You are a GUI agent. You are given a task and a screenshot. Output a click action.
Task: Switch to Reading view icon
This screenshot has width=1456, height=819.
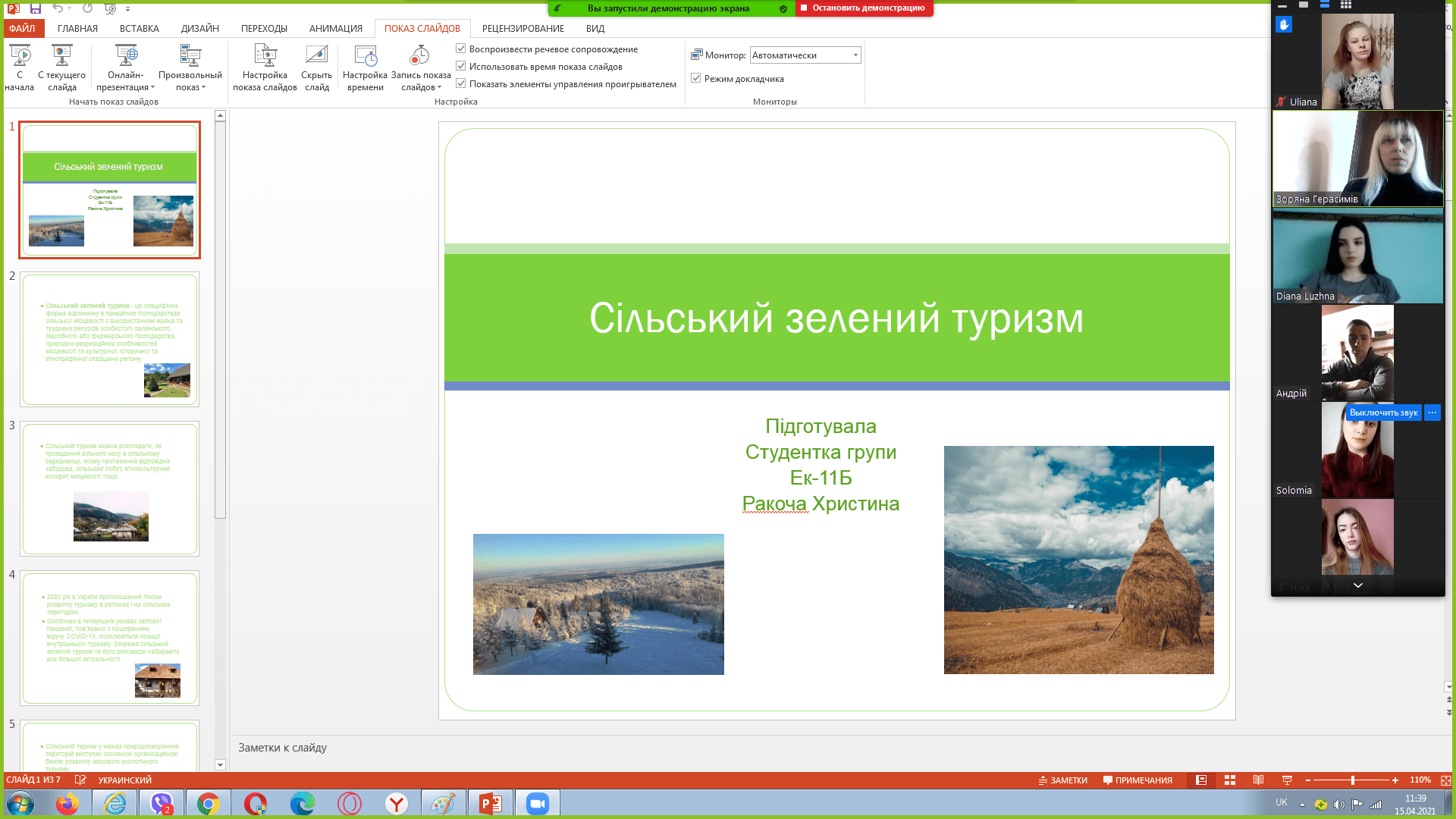pyautogui.click(x=1258, y=780)
